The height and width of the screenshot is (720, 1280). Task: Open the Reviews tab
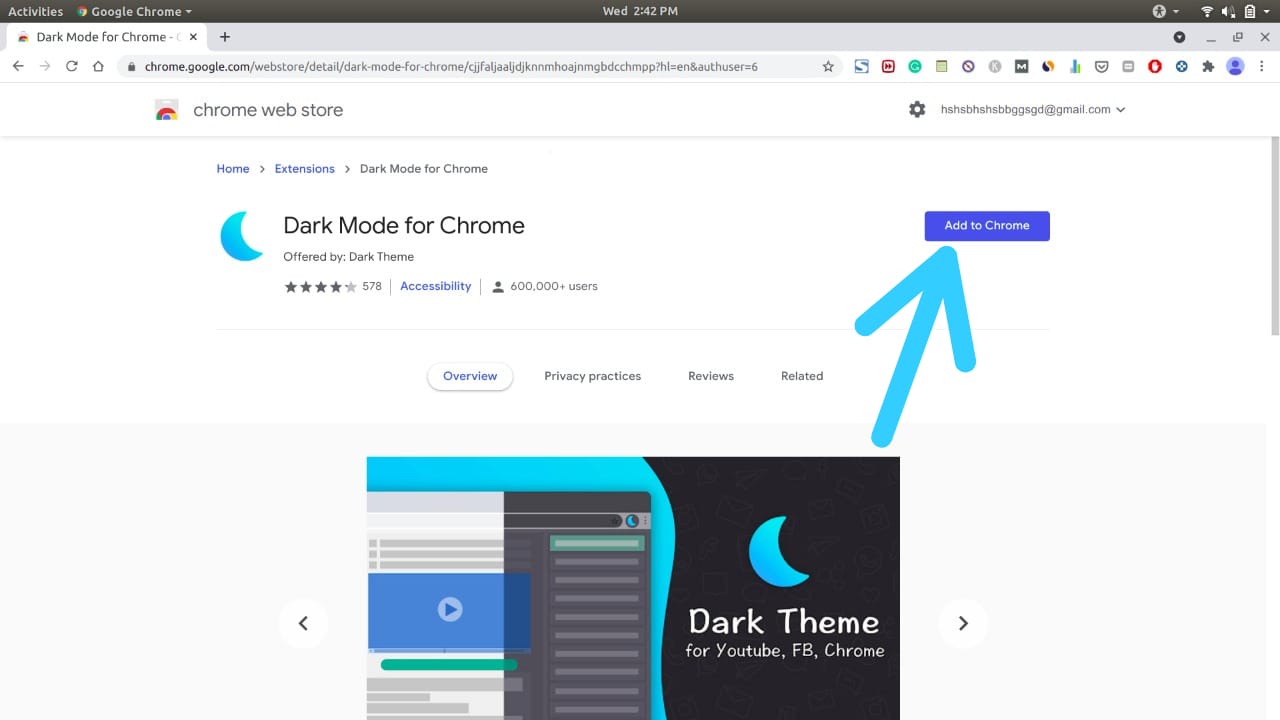coord(711,376)
